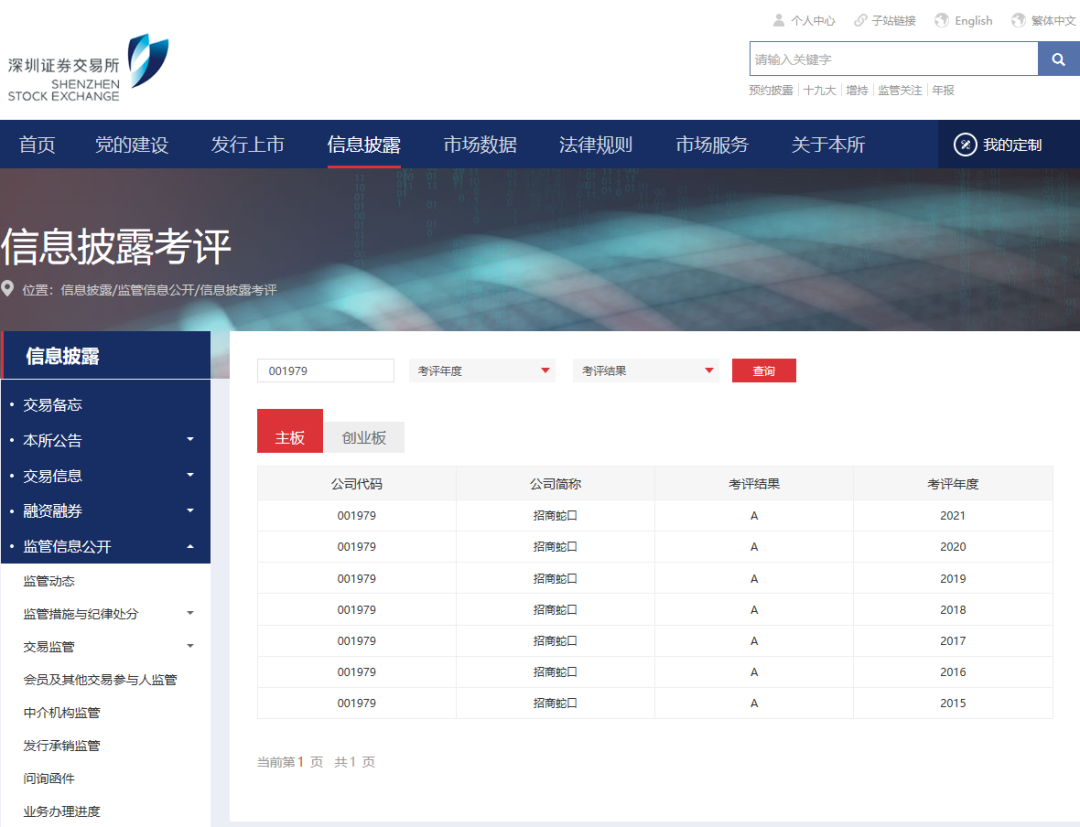Open 个人中心 user icon link
Screen dimensions: 1080x827
tap(804, 21)
